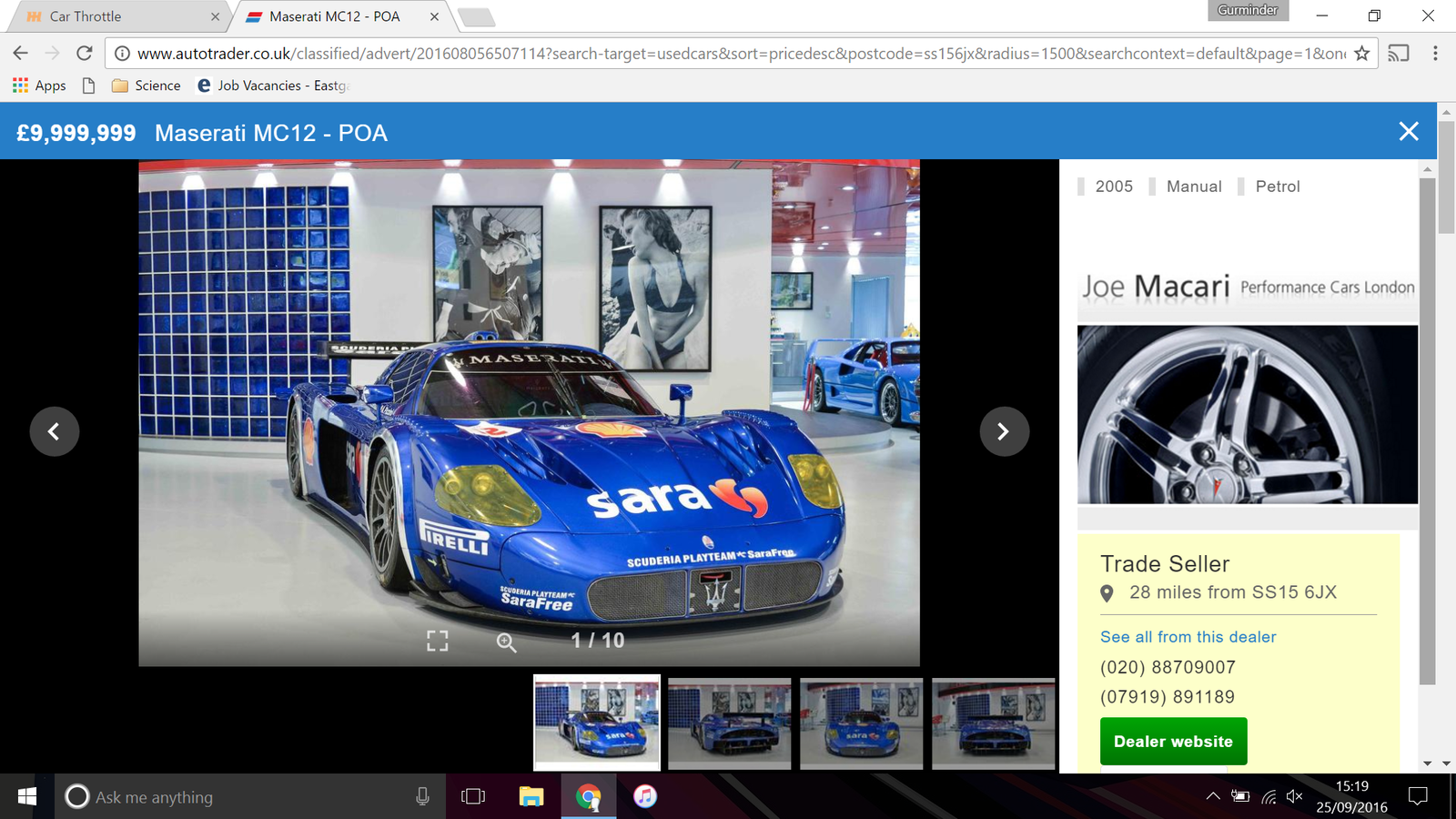Open See all from this dealer link

(1188, 637)
